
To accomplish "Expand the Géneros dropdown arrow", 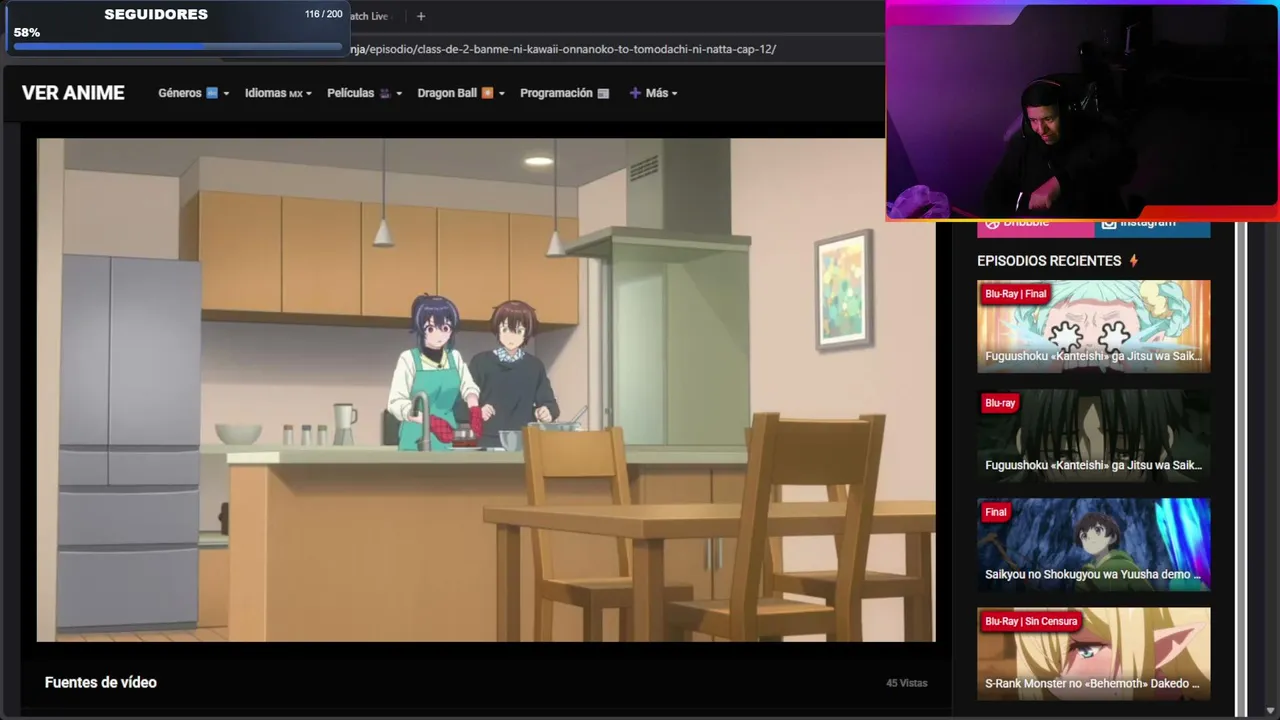I will [x=226, y=94].
